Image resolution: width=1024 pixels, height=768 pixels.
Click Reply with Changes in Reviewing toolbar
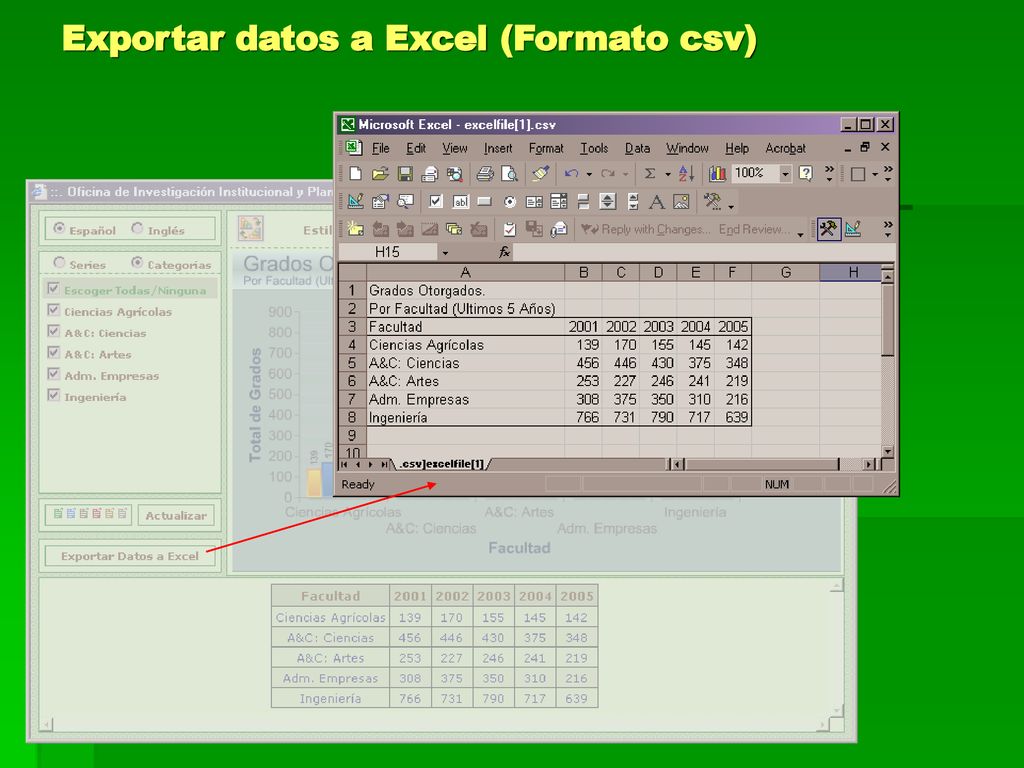pos(645,229)
